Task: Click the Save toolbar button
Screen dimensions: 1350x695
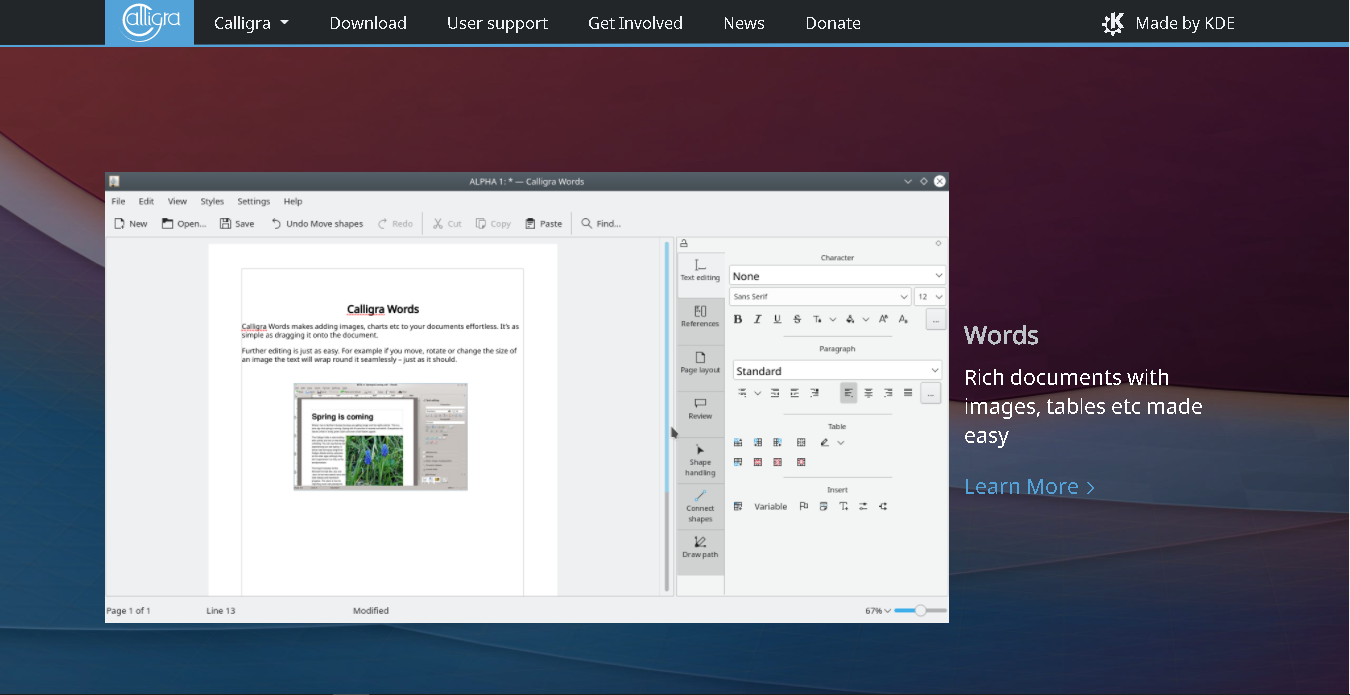Action: click(x=237, y=224)
